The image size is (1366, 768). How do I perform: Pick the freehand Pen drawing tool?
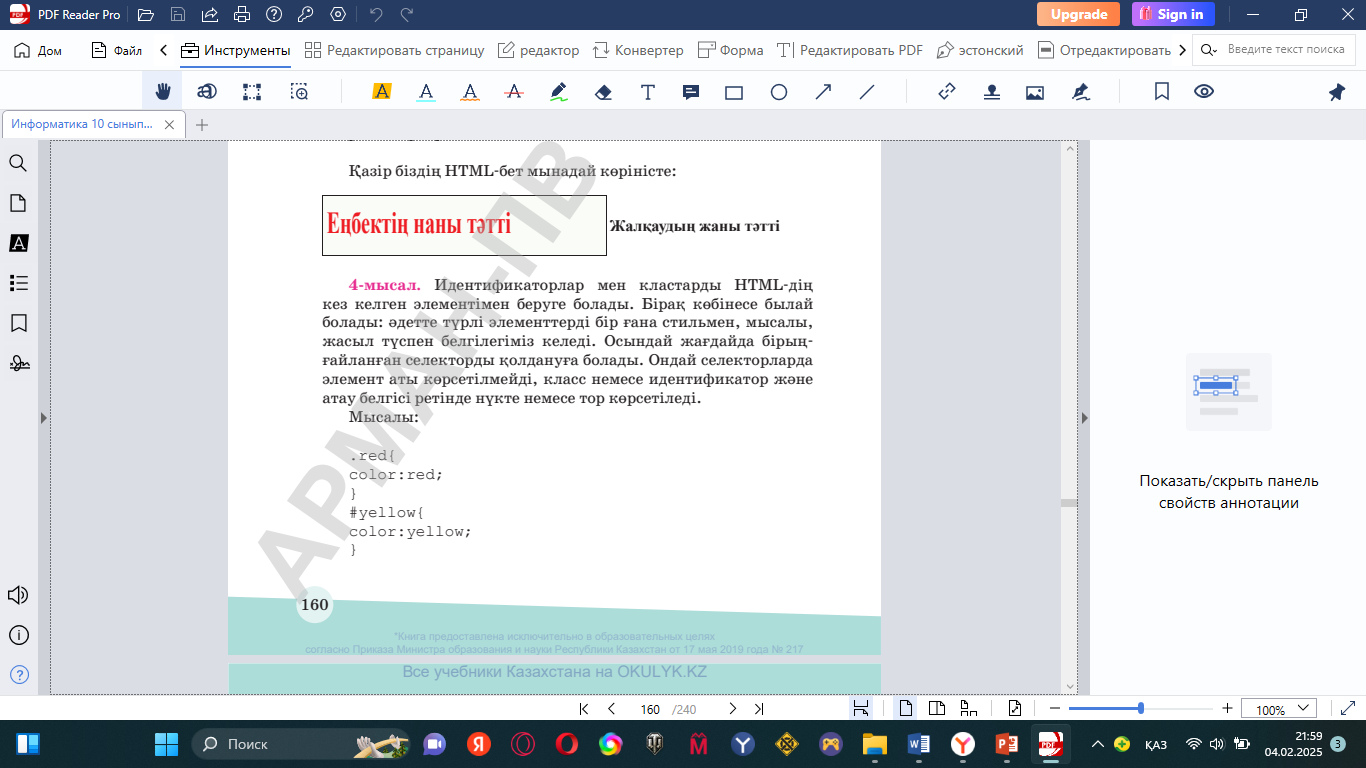click(559, 92)
